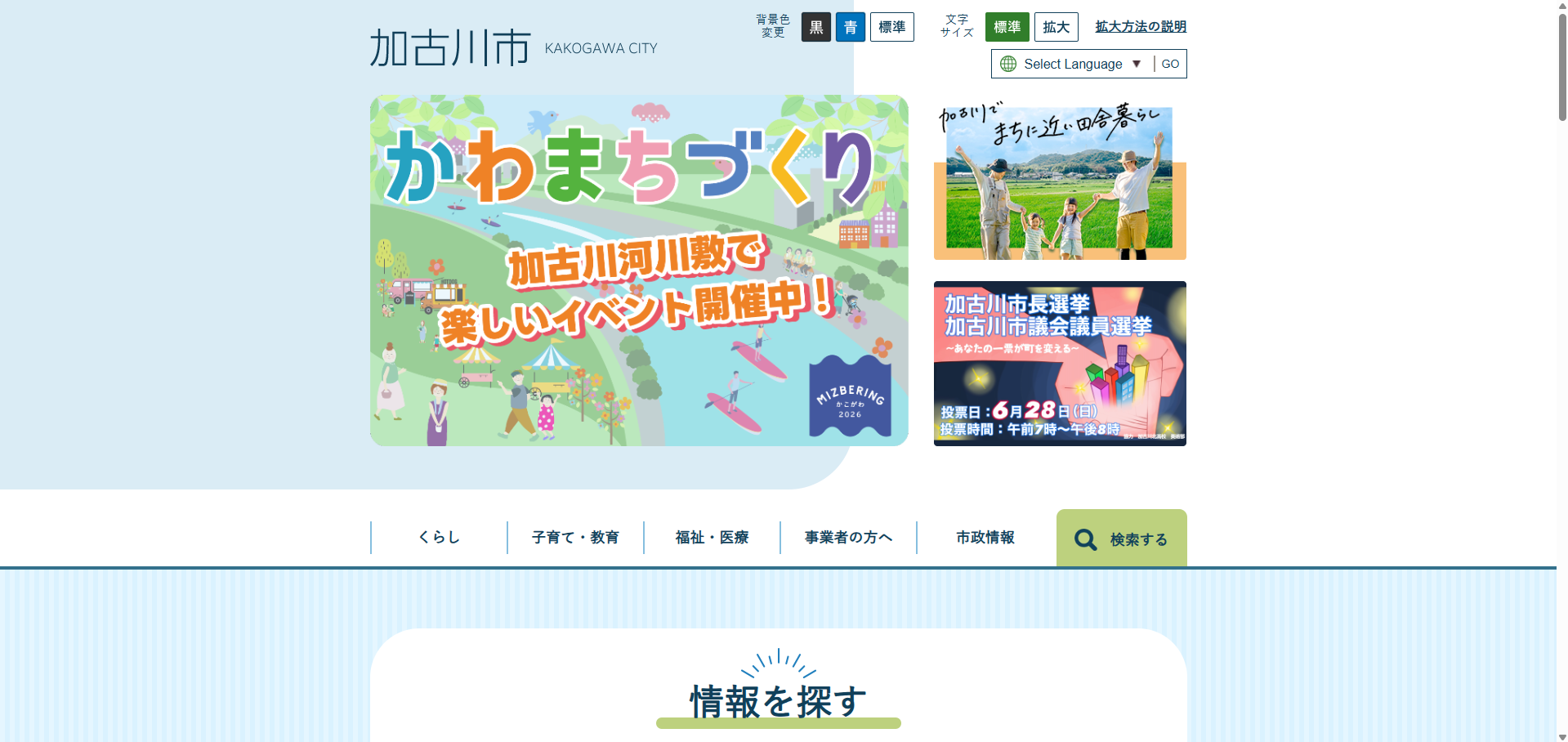
Task: Set text size to standard (green 標準)
Action: (x=1007, y=27)
